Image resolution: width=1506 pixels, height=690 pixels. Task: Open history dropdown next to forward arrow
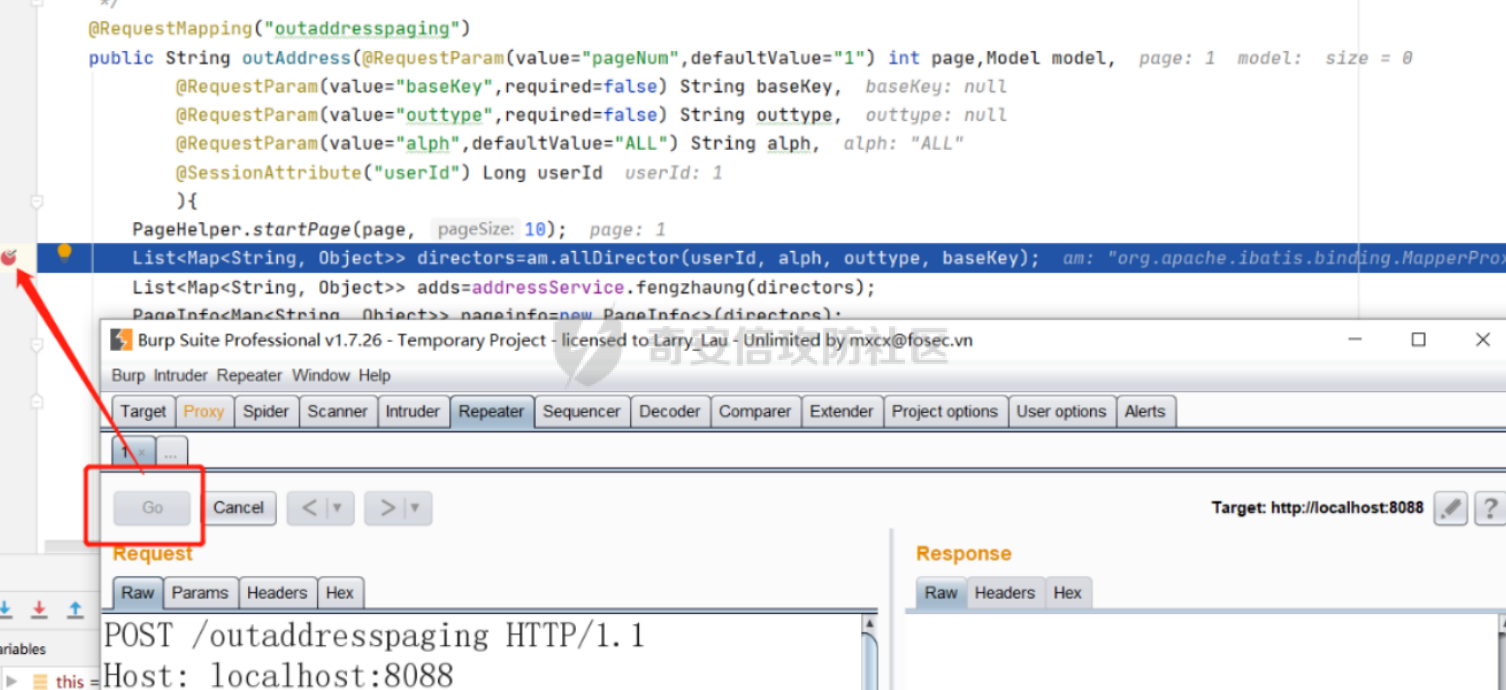(x=414, y=508)
